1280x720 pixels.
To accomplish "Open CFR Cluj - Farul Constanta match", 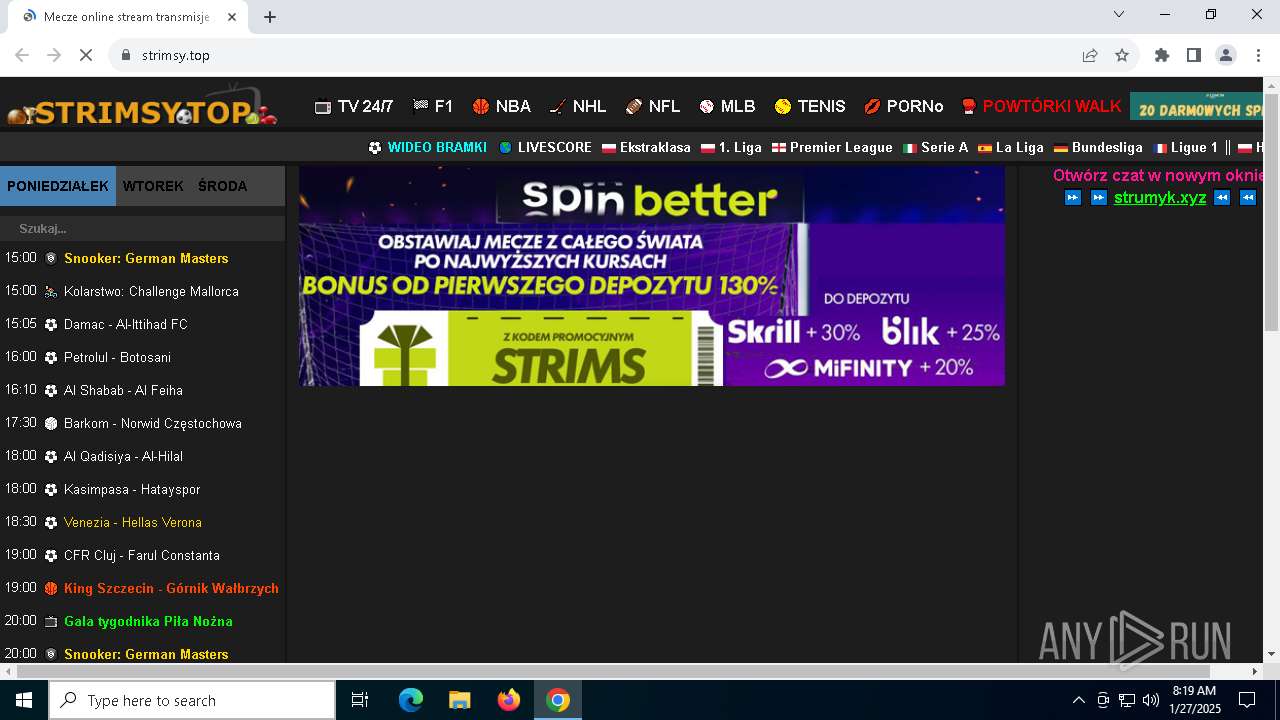I will pos(142,555).
